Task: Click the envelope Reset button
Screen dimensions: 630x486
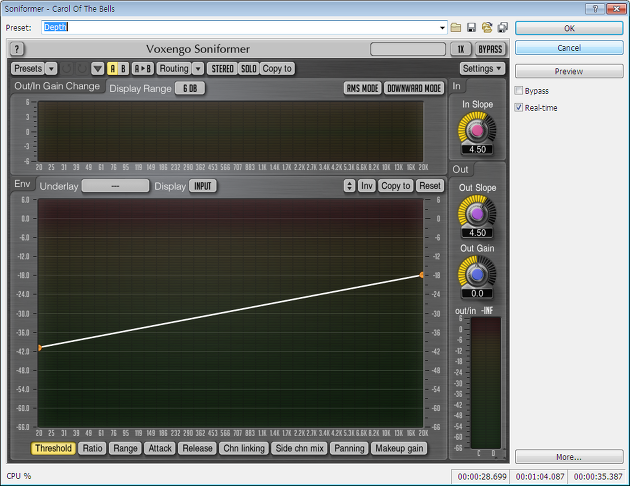Action: tap(430, 186)
